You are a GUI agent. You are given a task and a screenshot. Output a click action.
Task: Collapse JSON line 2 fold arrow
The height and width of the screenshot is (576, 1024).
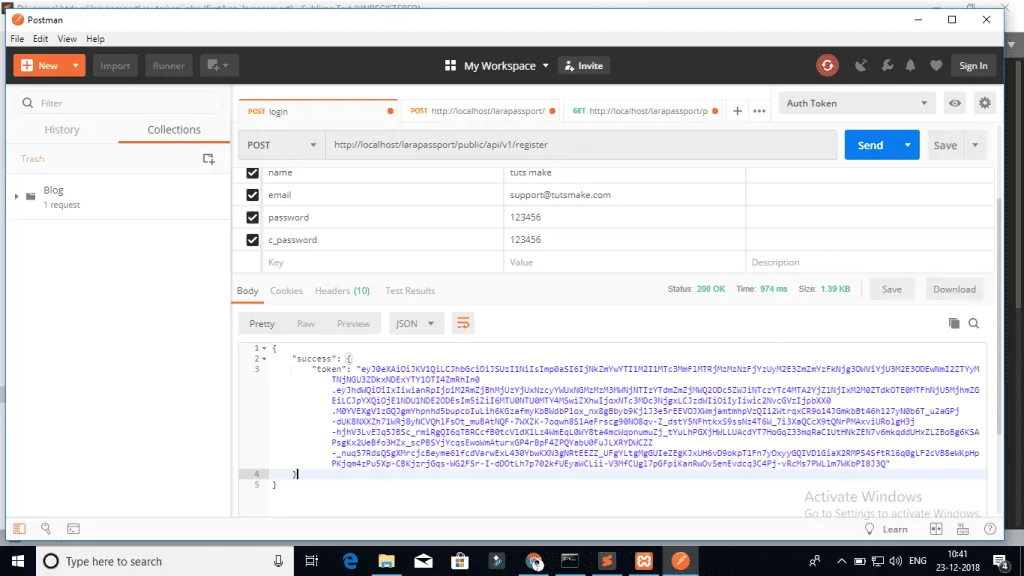[264, 359]
